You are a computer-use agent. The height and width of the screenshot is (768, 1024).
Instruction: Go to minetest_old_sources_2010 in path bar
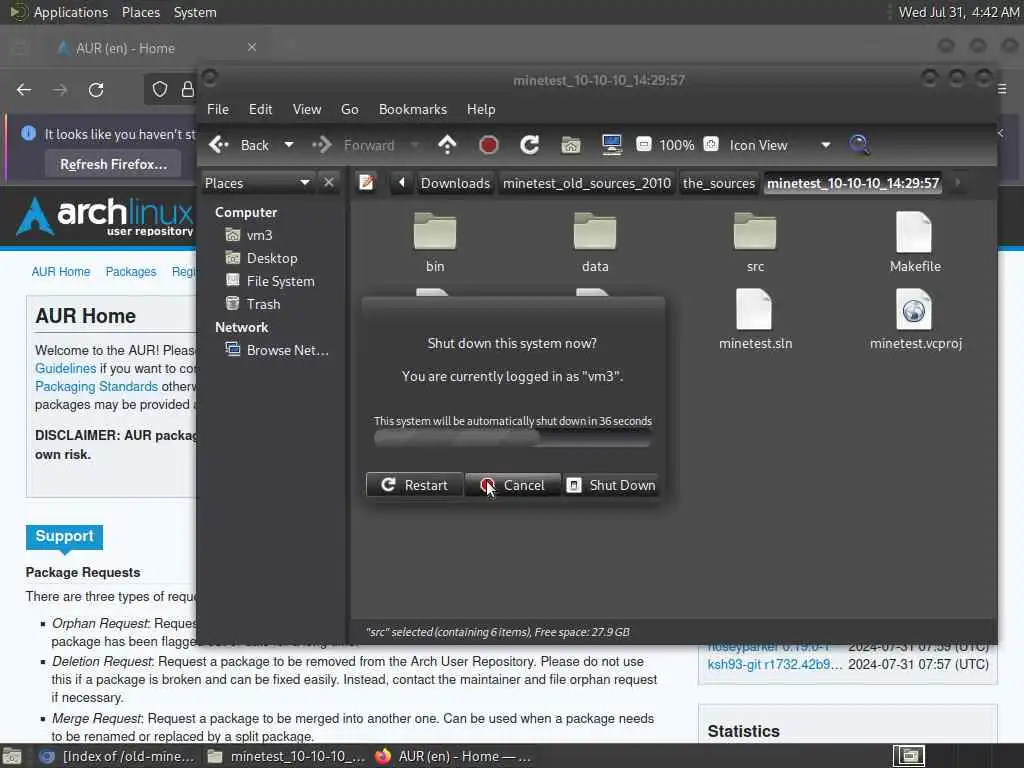tap(586, 183)
